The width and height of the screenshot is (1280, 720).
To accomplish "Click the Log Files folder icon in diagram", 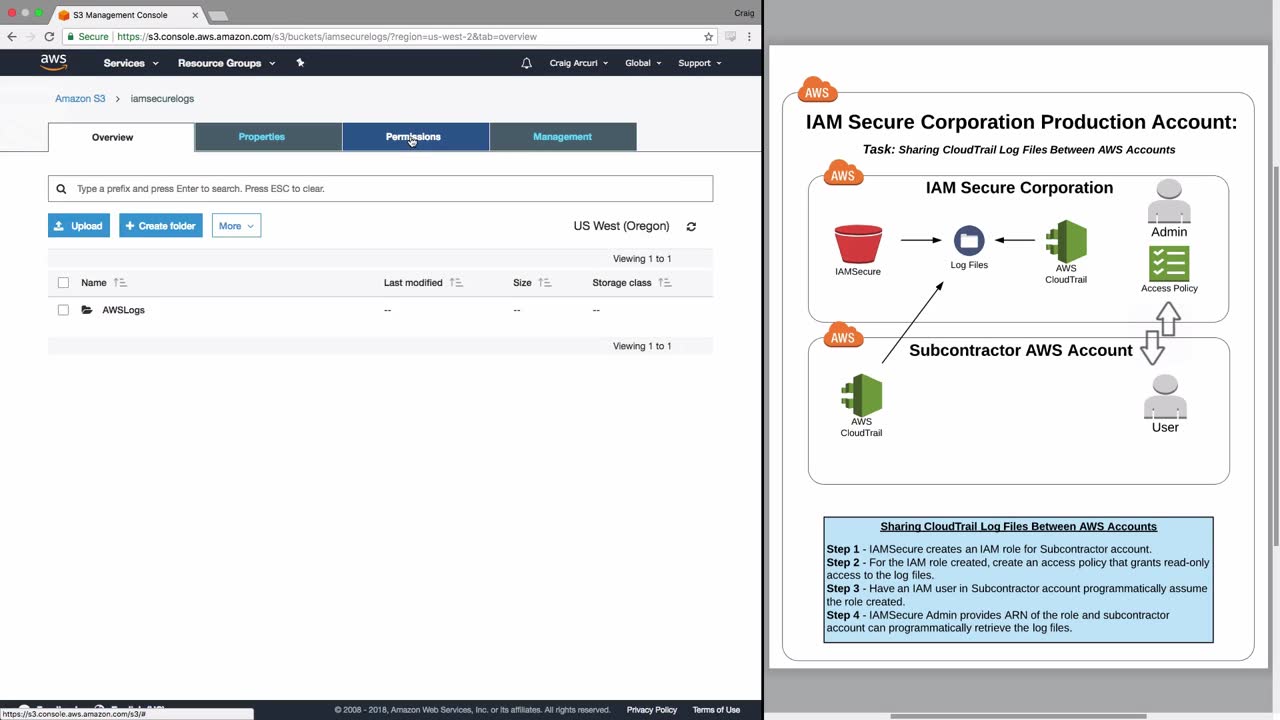I will click(x=969, y=241).
